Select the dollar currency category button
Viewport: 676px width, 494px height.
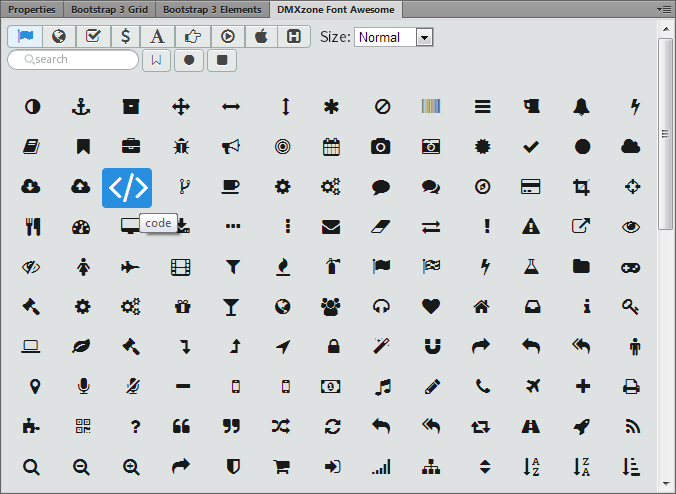pos(125,37)
